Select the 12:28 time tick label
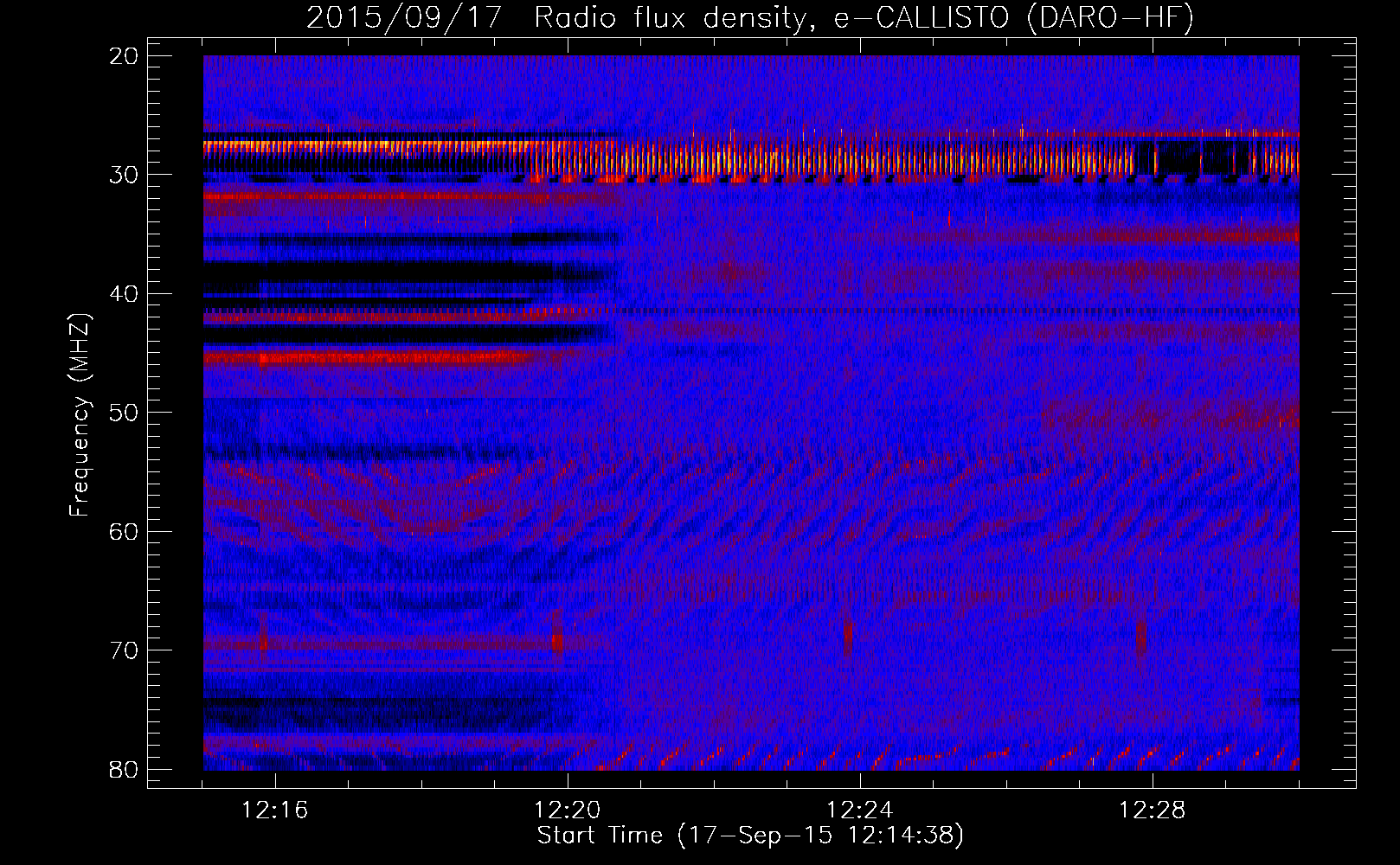 tap(1152, 811)
